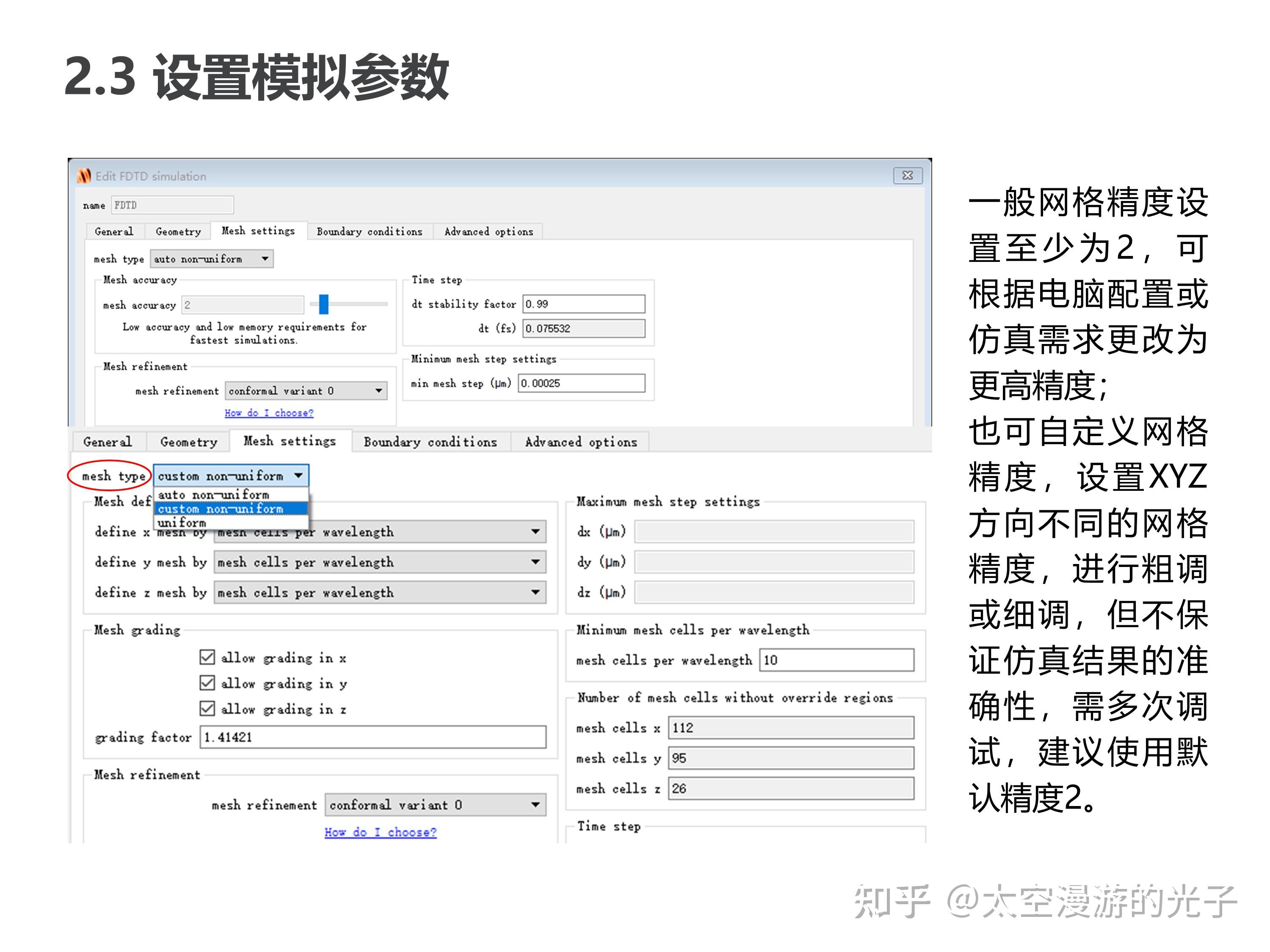1270x952 pixels.
Task: Open define y mesh by dropdown
Action: click(379, 562)
